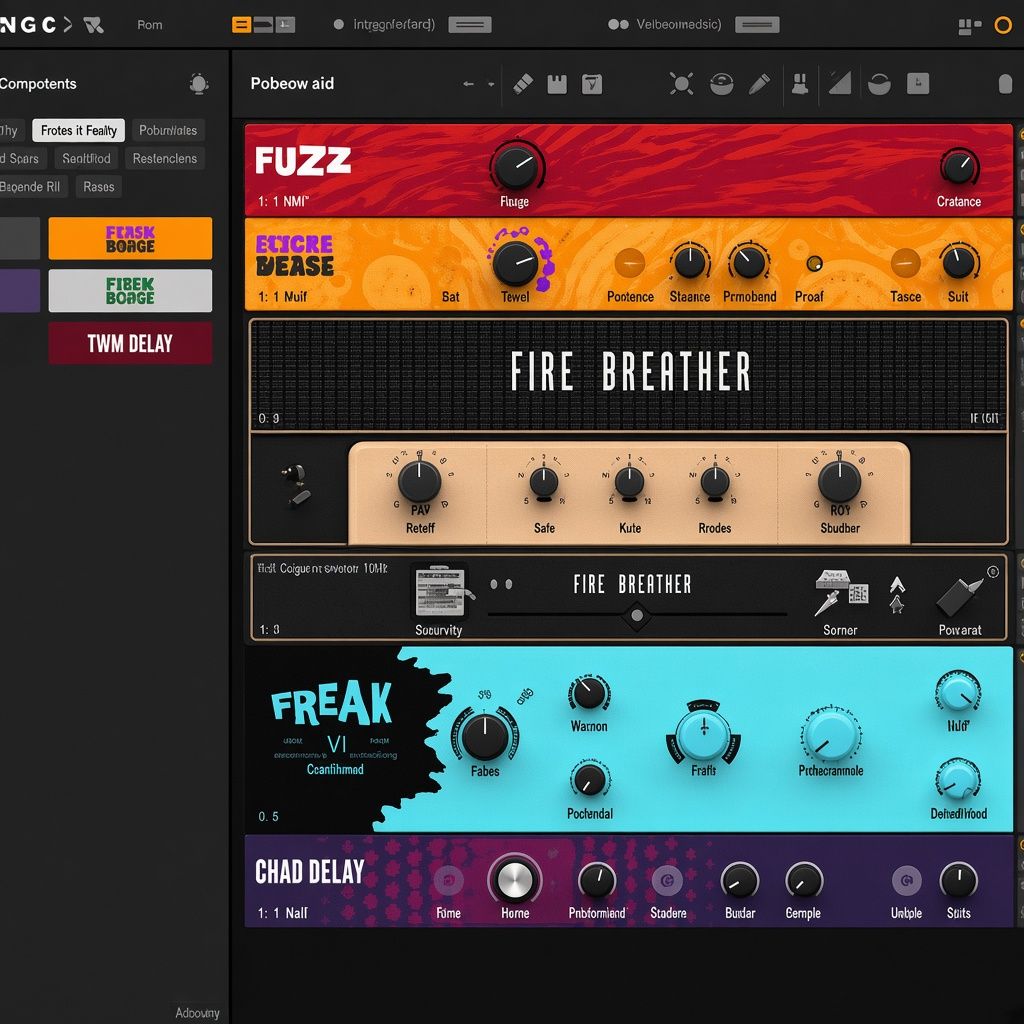The image size is (1024, 1024).
Task: Toggle the two dots left of Fire Breather cabinet
Action: [x=501, y=584]
